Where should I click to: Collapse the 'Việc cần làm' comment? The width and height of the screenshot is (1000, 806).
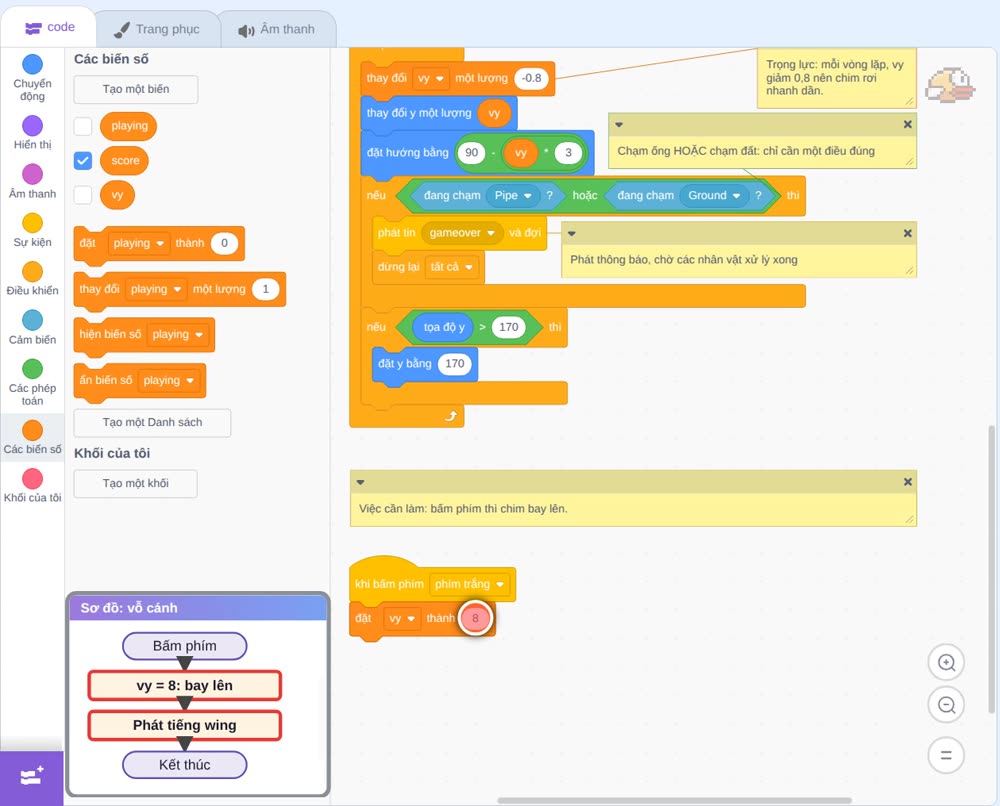pos(360,482)
